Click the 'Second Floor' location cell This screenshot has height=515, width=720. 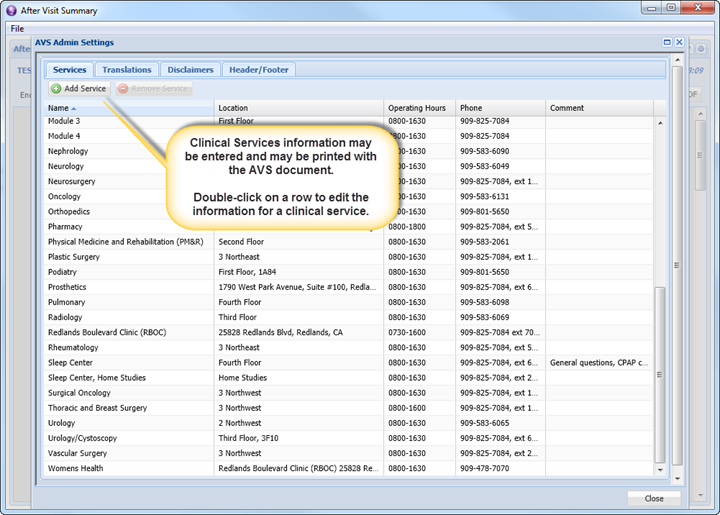(x=299, y=242)
